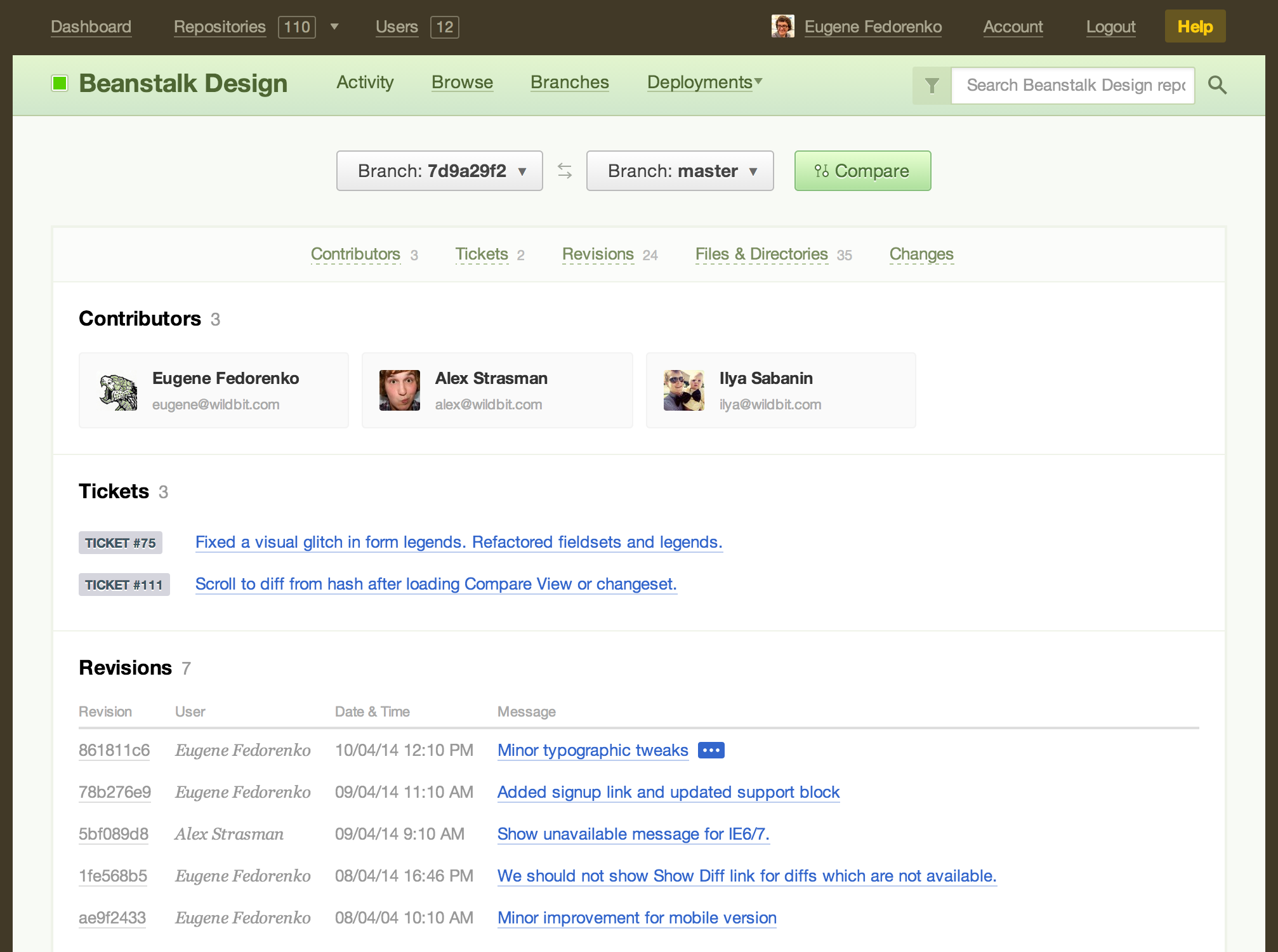The height and width of the screenshot is (952, 1278).
Task: Click the green Compare button
Action: coord(863,171)
